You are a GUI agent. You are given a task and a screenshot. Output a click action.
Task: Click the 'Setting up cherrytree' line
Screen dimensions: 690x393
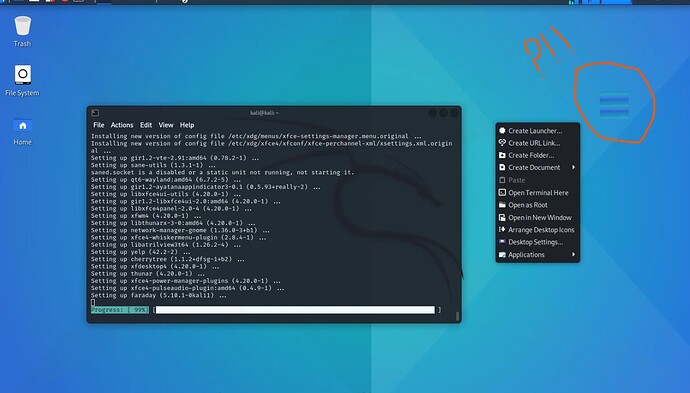click(168, 259)
